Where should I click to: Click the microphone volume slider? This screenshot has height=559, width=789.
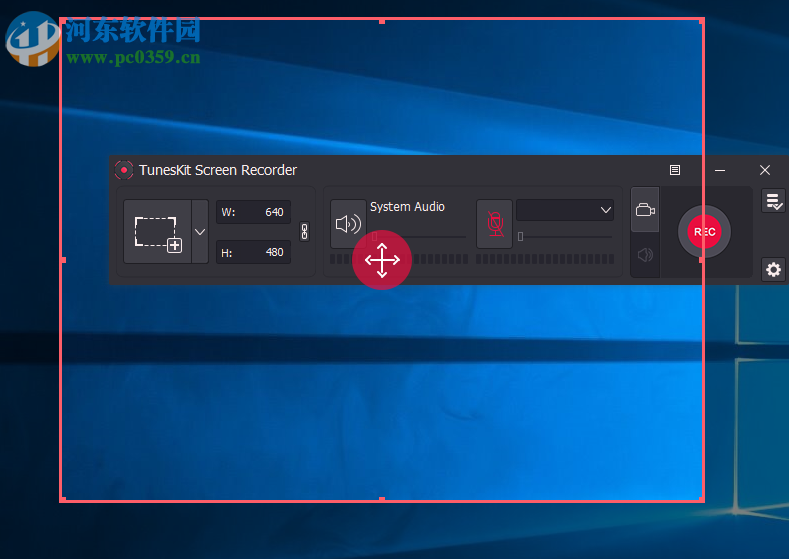(565, 236)
